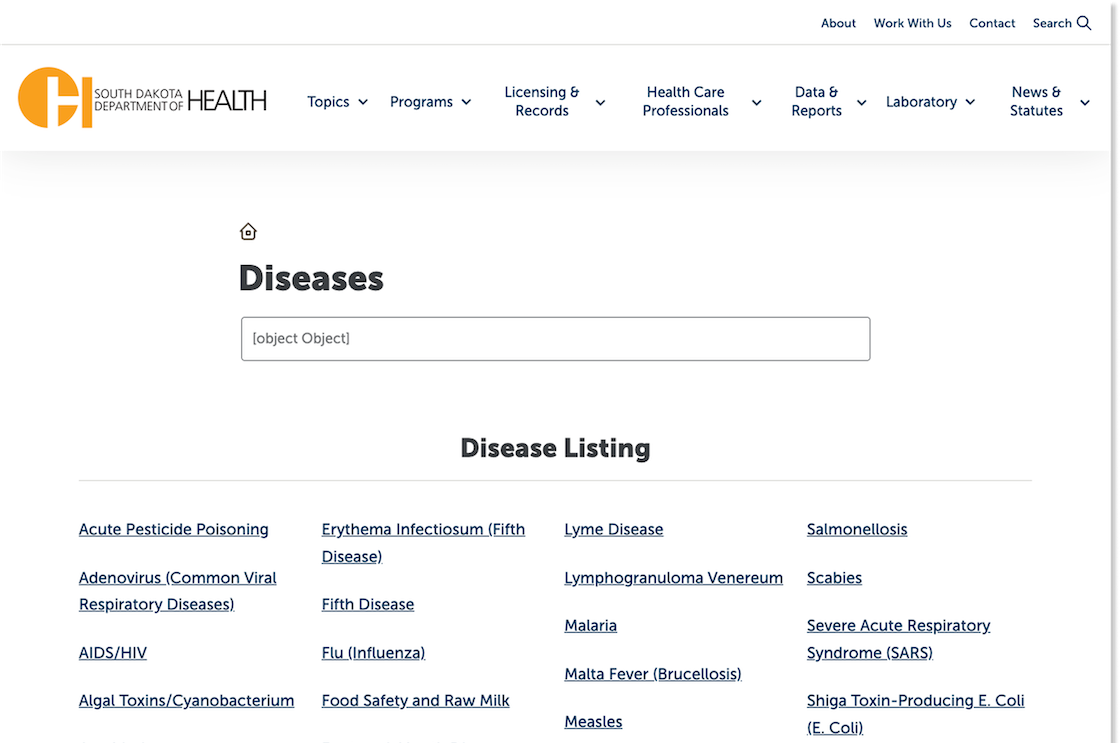1120x743 pixels.
Task: Open Licensing & Records menu item
Action: (542, 101)
